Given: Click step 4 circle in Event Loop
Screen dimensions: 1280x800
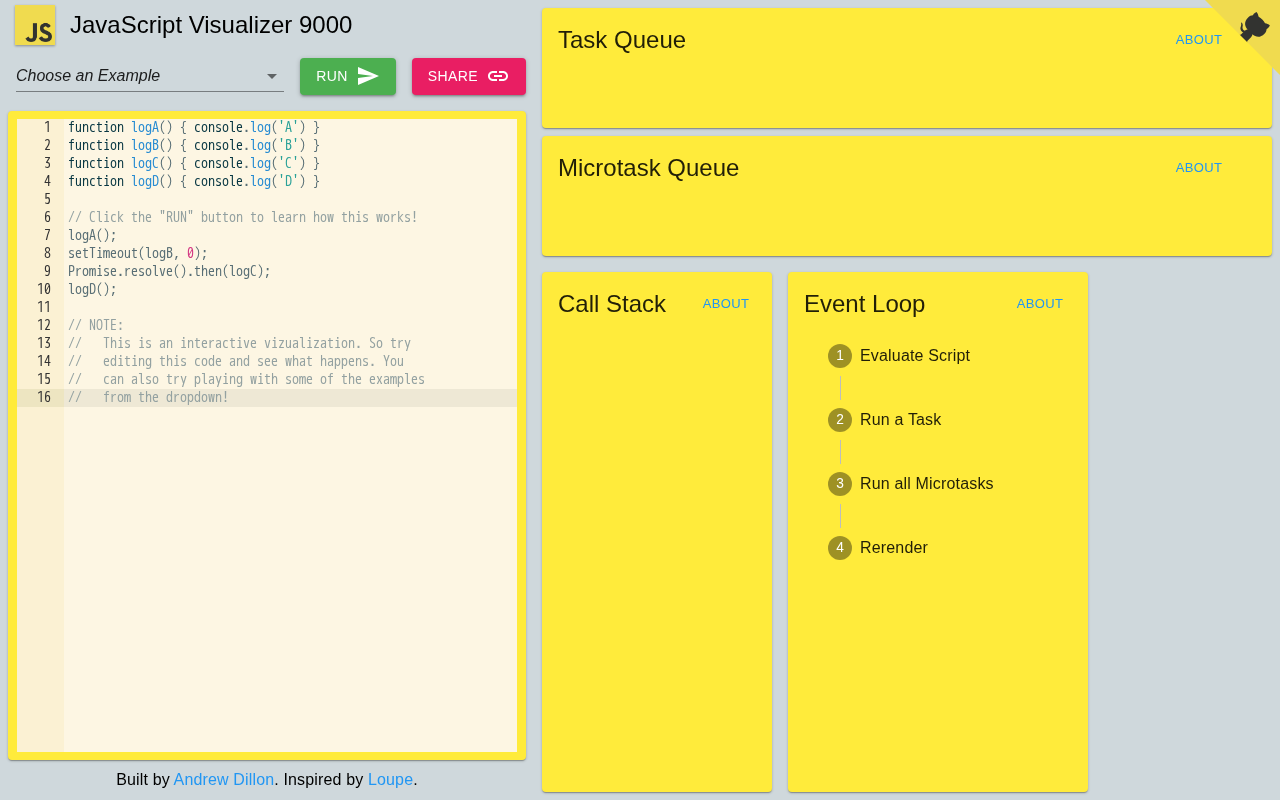Looking at the screenshot, I should point(840,548).
